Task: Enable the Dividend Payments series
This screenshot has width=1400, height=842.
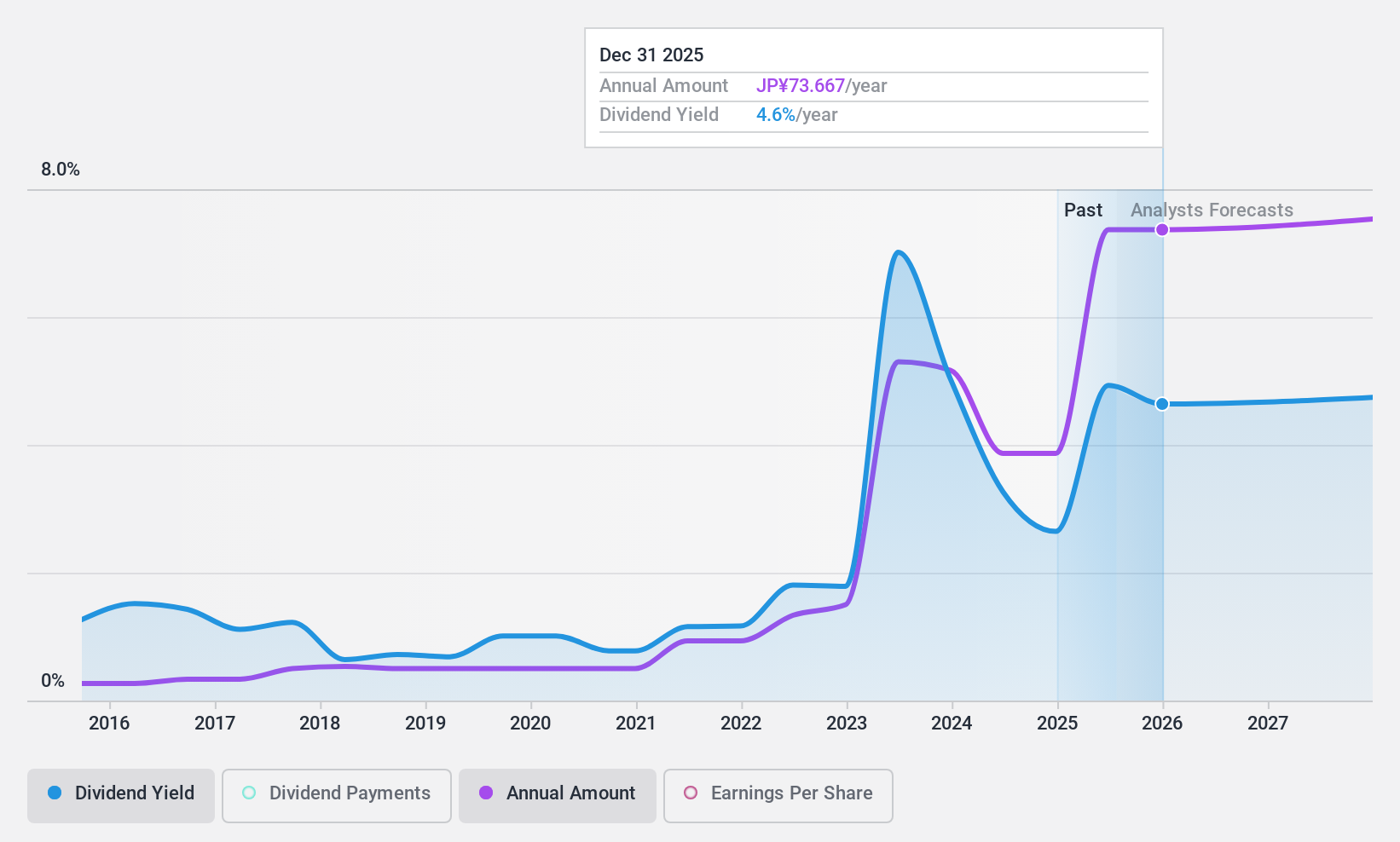Action: 337,796
